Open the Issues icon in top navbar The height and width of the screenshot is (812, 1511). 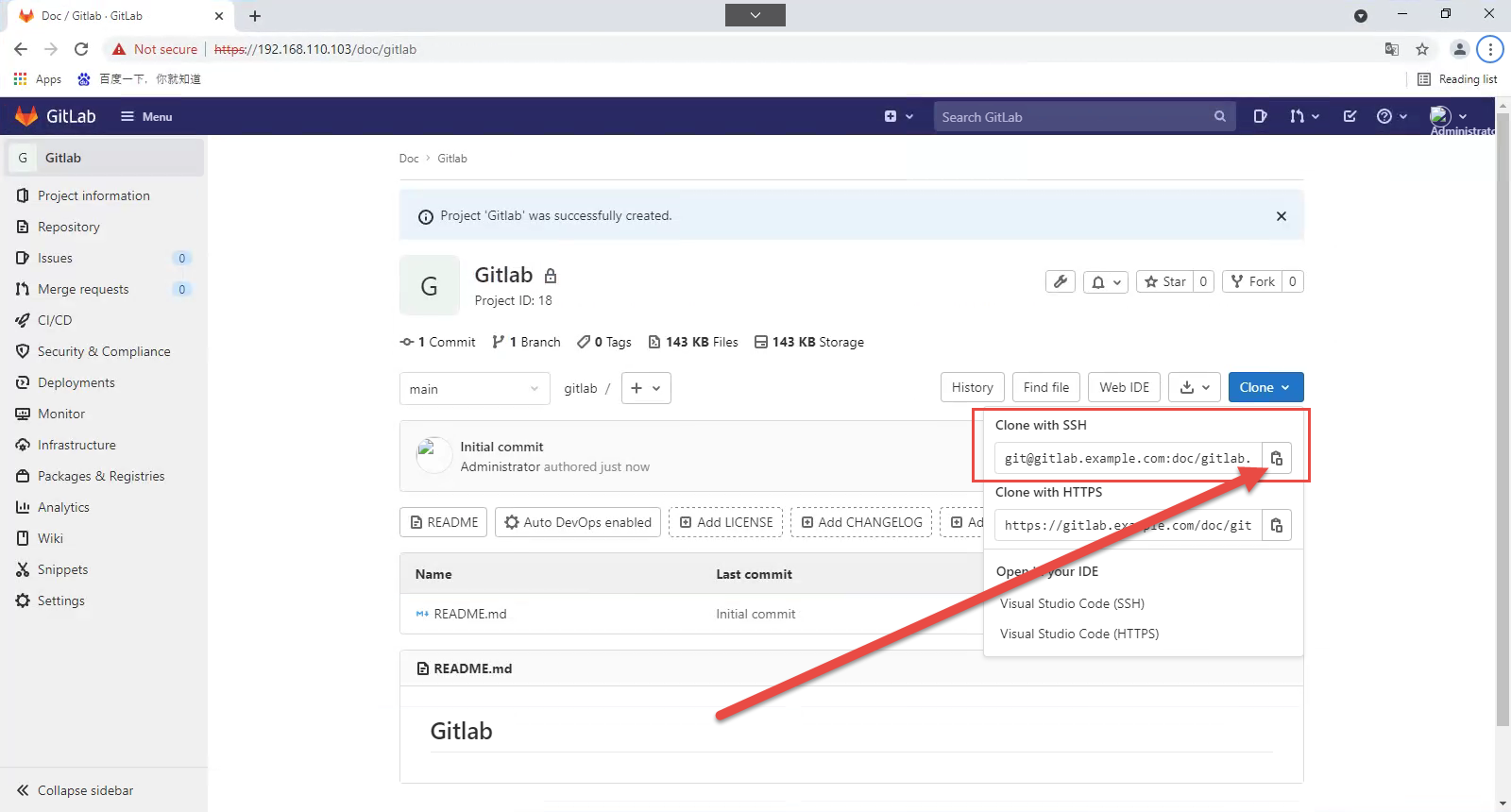pos(1260,116)
